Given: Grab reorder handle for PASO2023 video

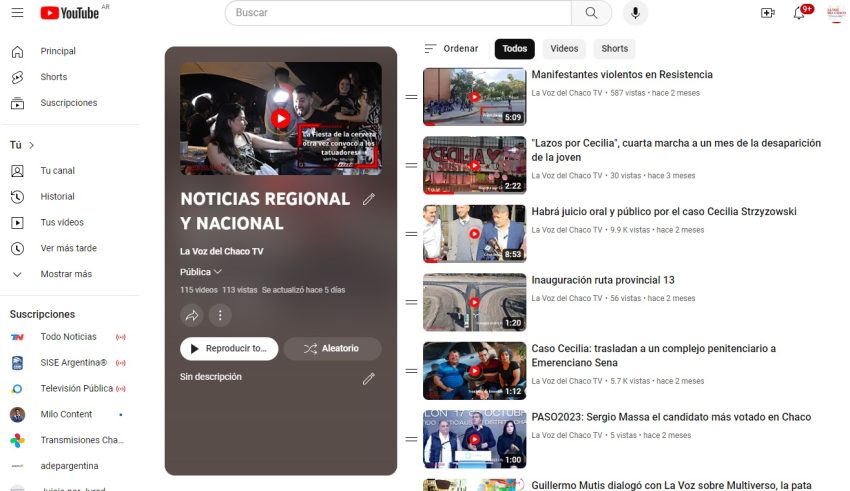Looking at the screenshot, I should pyautogui.click(x=411, y=440).
